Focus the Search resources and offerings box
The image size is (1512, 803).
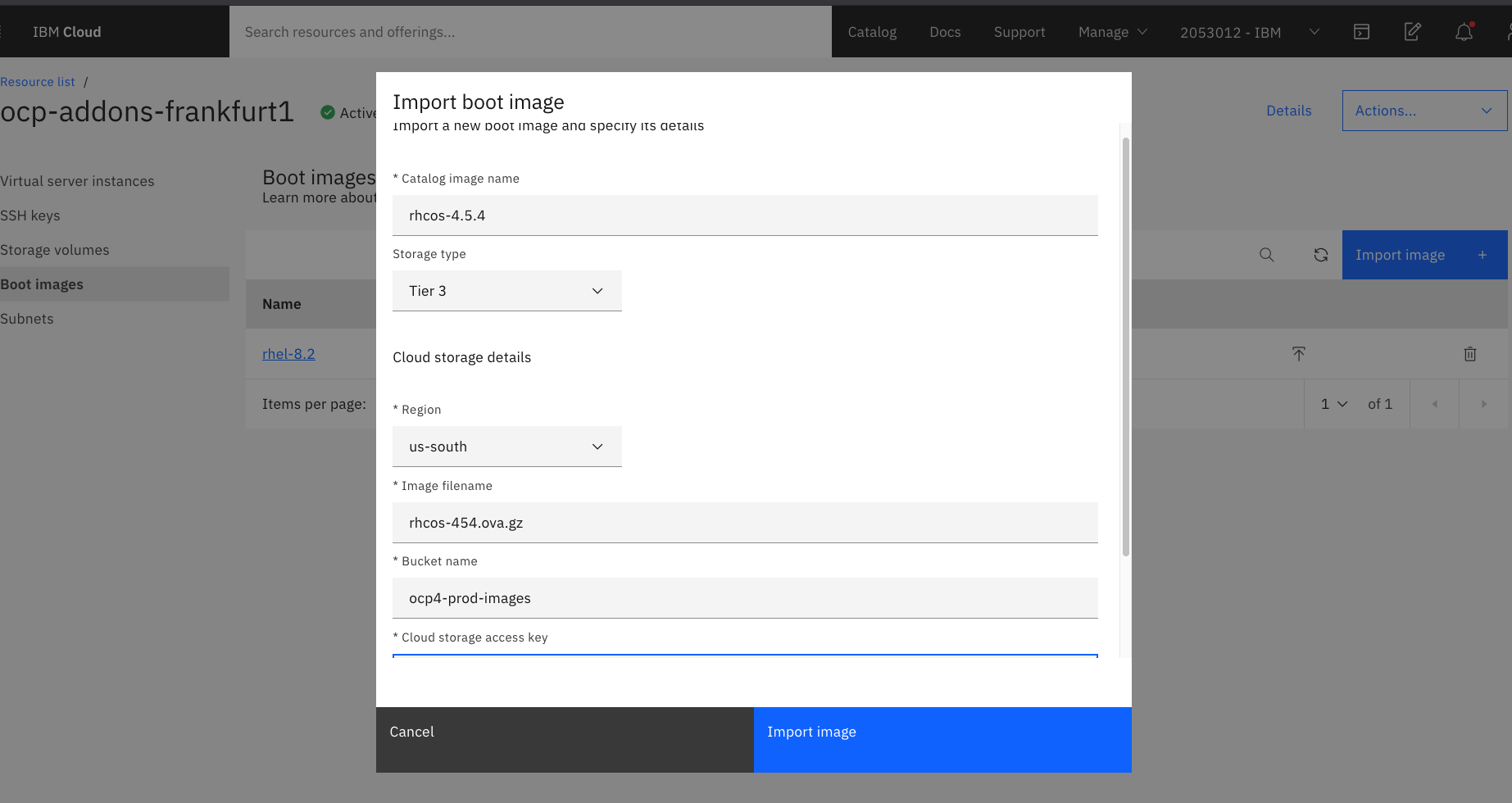coord(530,32)
